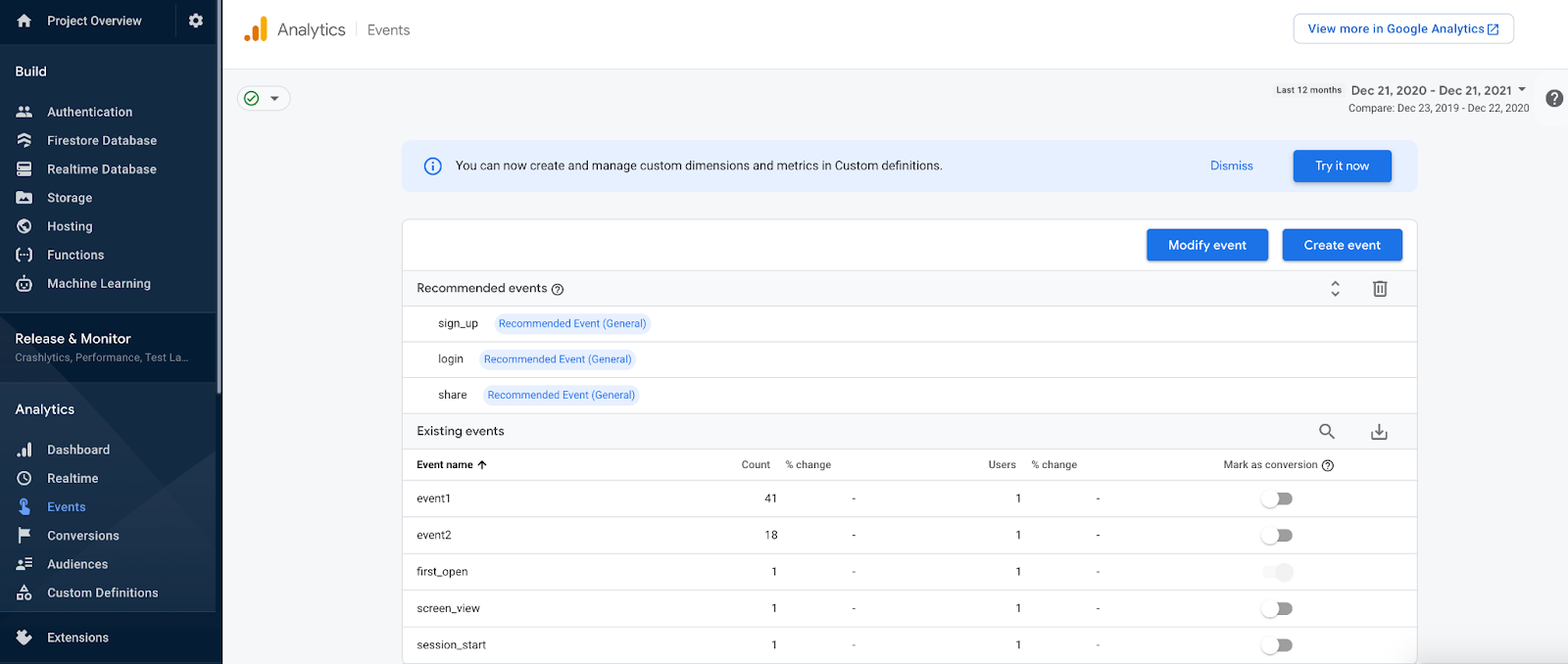Click help icon next to Recommended events

click(558, 290)
